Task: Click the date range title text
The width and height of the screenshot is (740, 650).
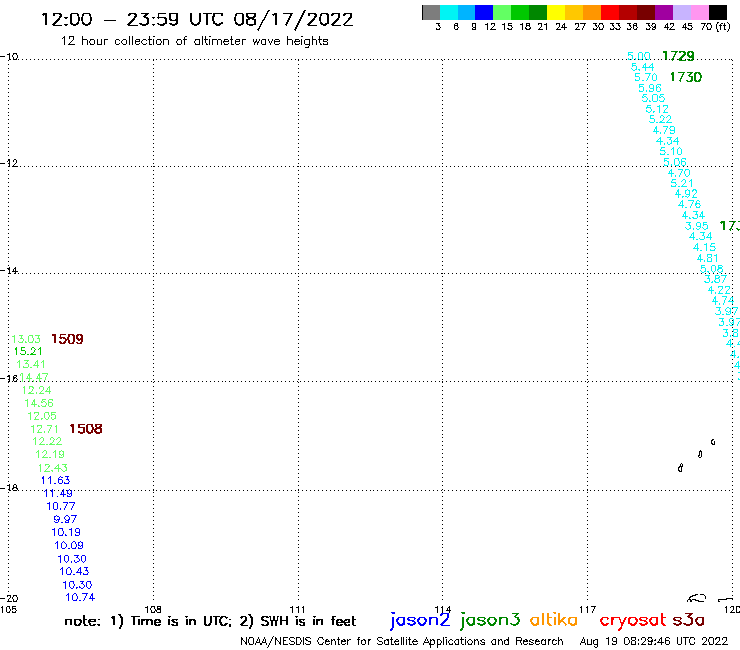Action: pyautogui.click(x=197, y=20)
